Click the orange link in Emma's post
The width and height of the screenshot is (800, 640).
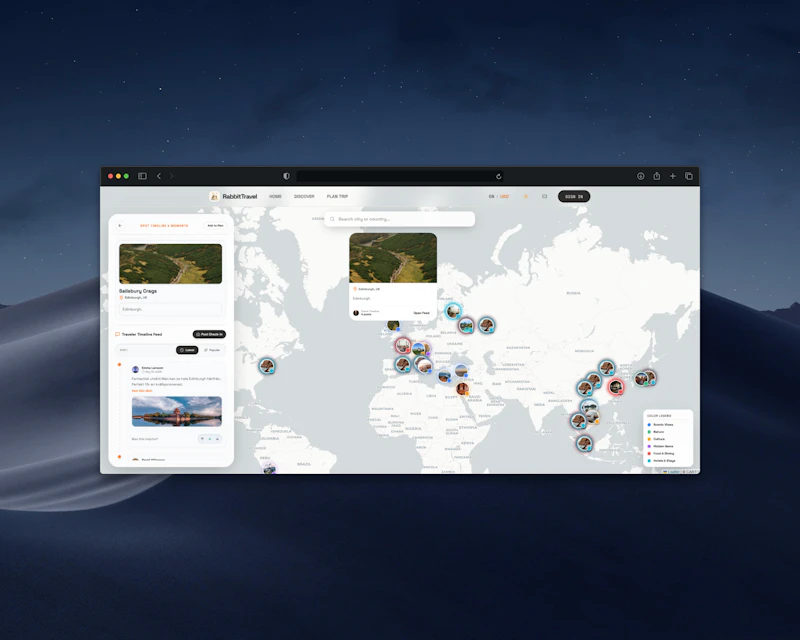coord(142,391)
